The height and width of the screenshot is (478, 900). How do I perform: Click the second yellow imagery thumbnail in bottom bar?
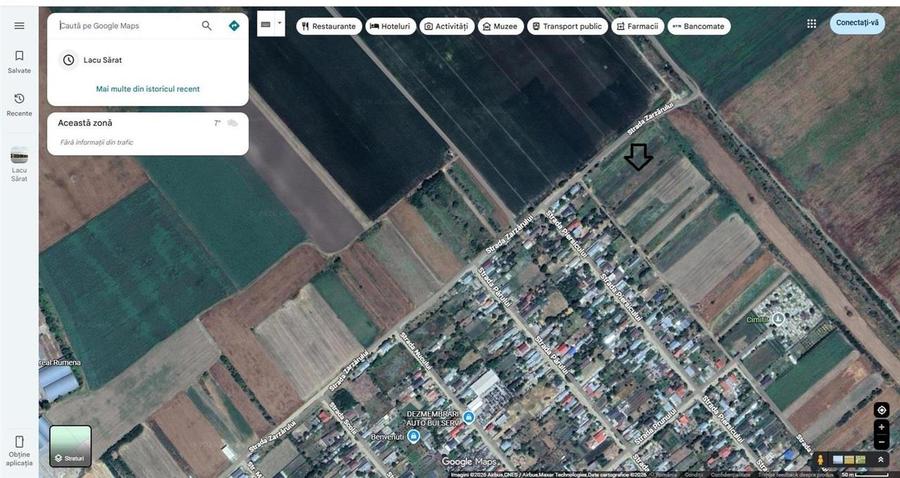coord(849,460)
